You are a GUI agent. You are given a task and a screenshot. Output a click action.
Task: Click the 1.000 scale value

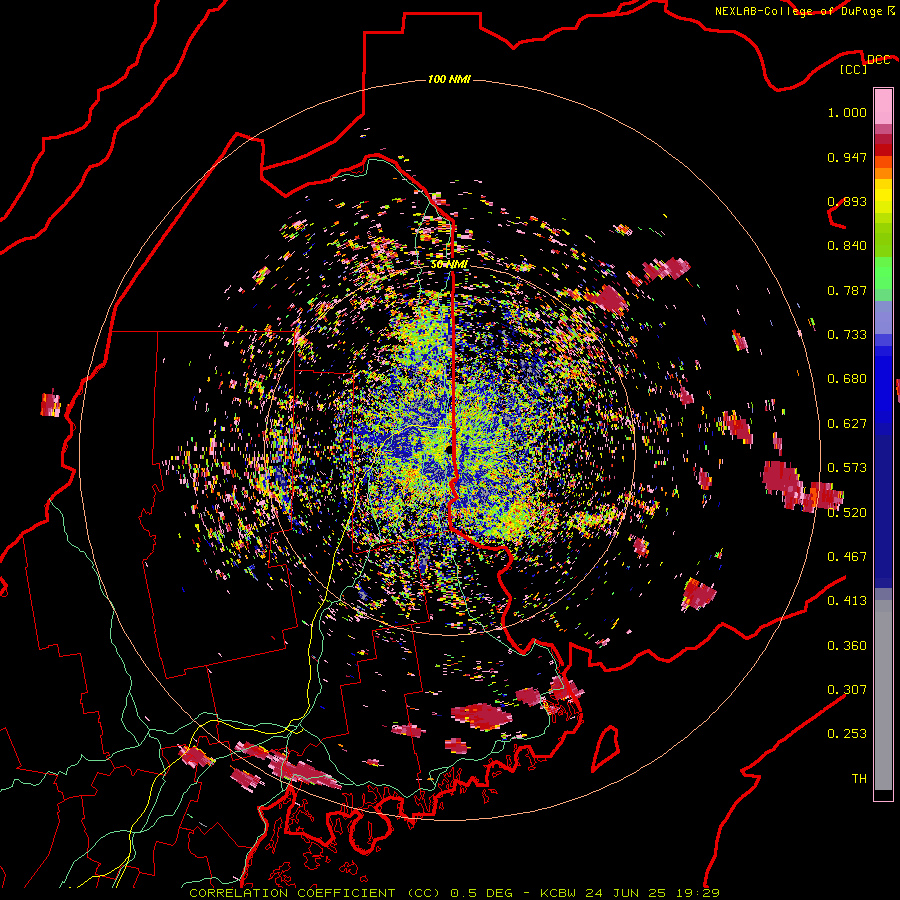pos(847,112)
